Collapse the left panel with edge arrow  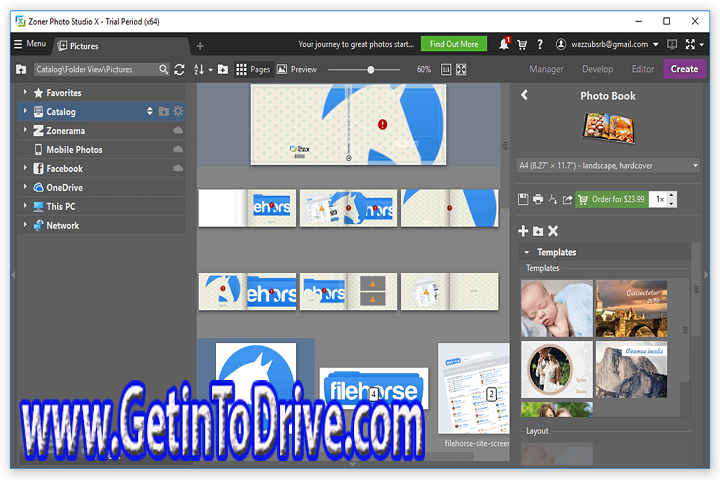[13, 275]
